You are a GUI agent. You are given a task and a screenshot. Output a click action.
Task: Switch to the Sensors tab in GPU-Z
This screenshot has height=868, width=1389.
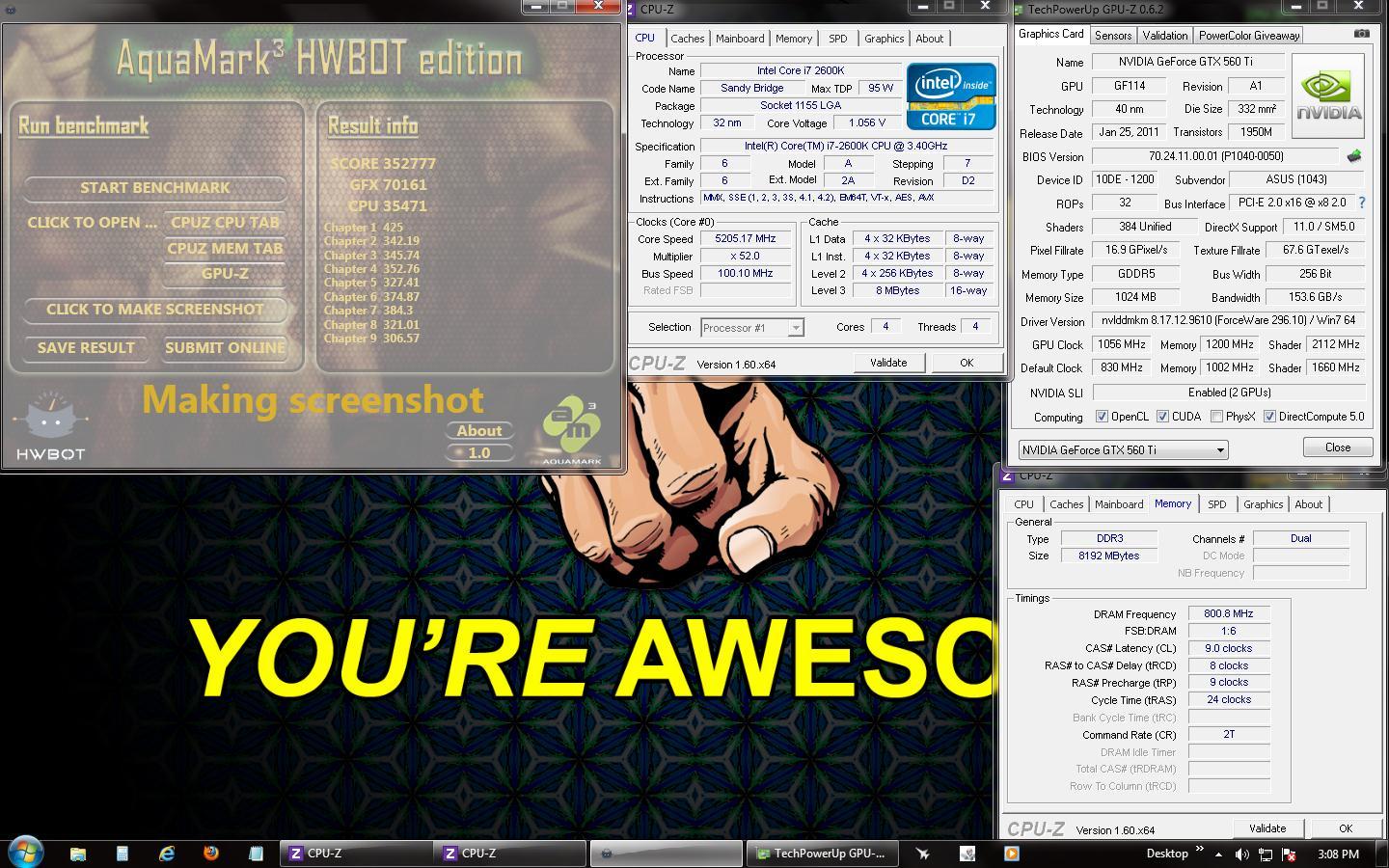(x=1112, y=35)
